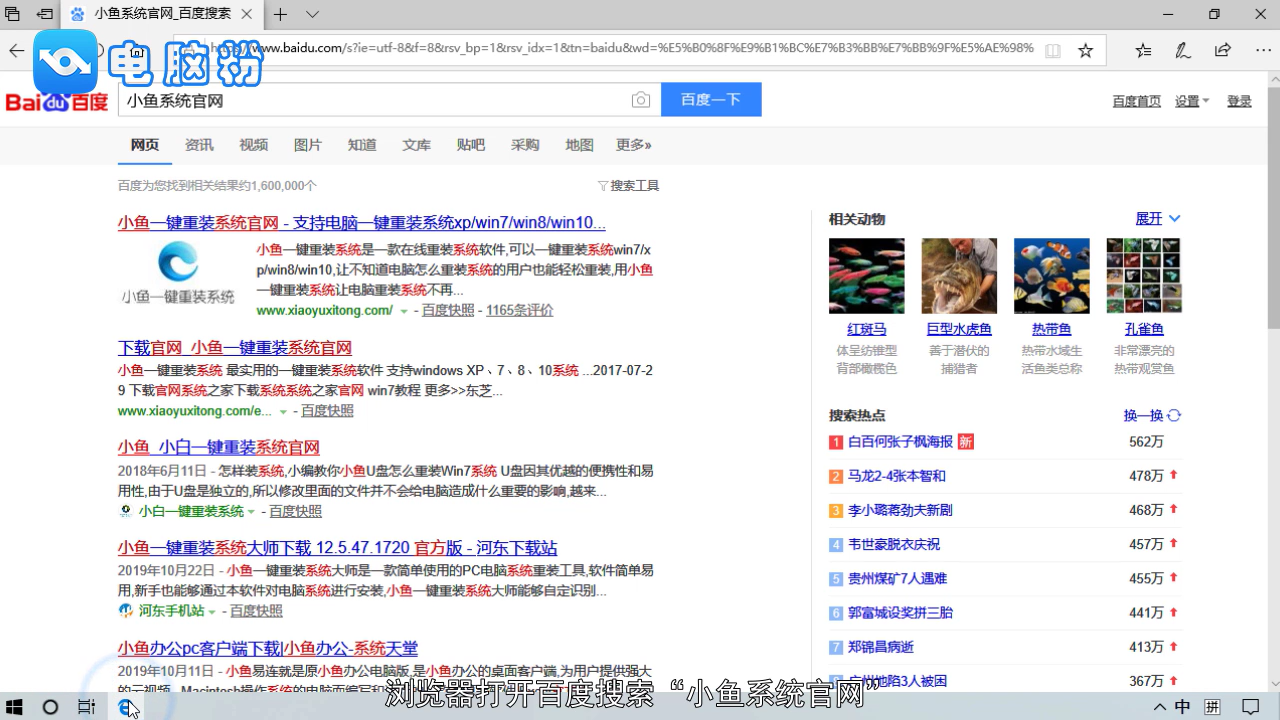Toggle the favorite star for this page
This screenshot has height=720, width=1280.
pos(1085,50)
